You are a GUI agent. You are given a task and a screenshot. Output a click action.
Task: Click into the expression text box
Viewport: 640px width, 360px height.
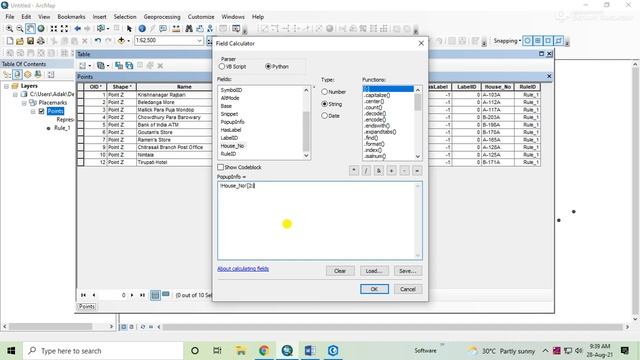coord(320,220)
